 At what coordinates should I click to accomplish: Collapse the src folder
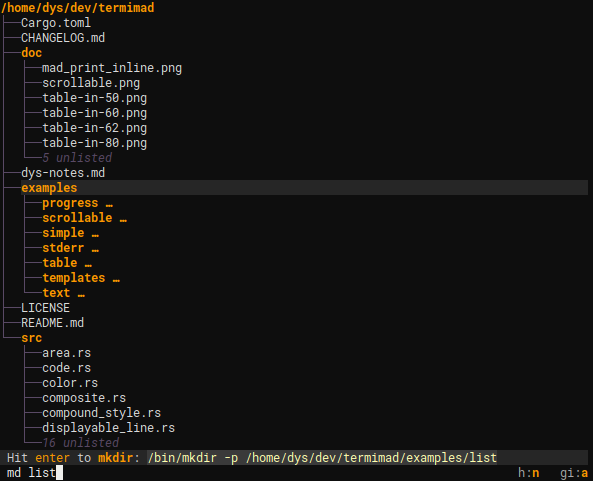tap(31, 338)
